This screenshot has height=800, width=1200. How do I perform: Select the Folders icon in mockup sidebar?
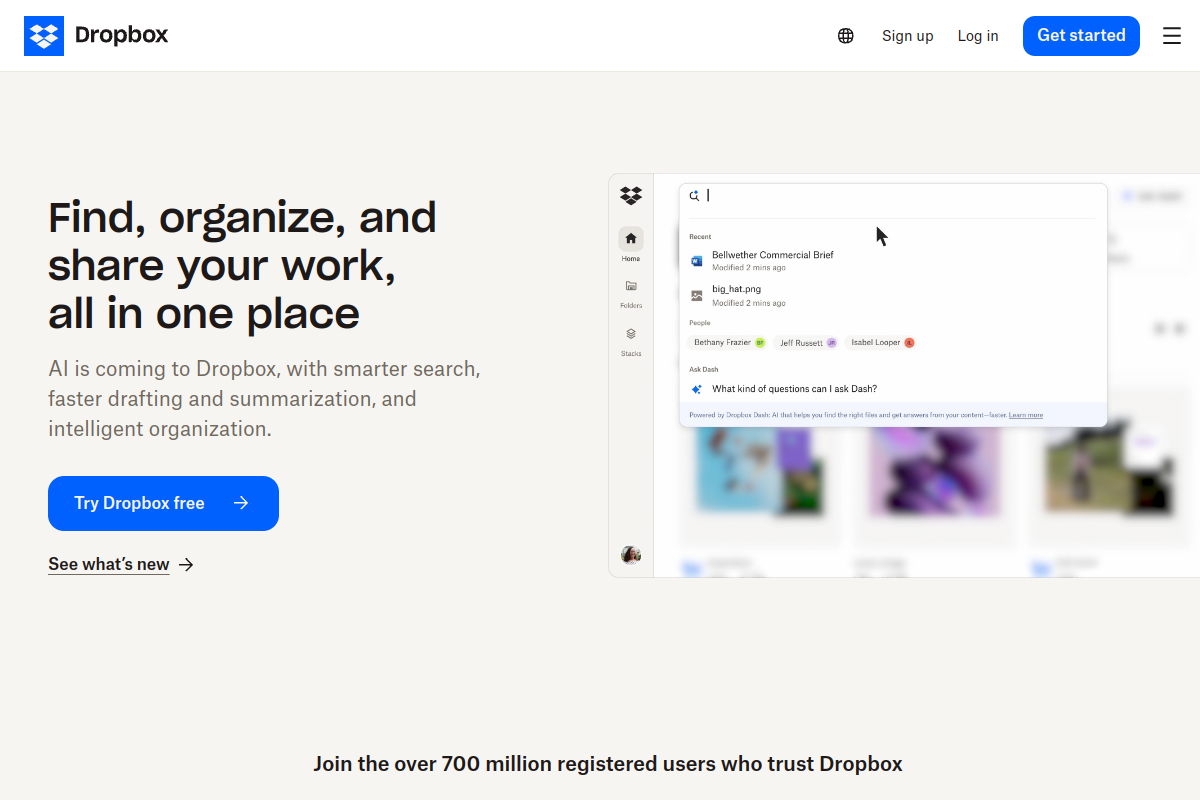coord(631,286)
